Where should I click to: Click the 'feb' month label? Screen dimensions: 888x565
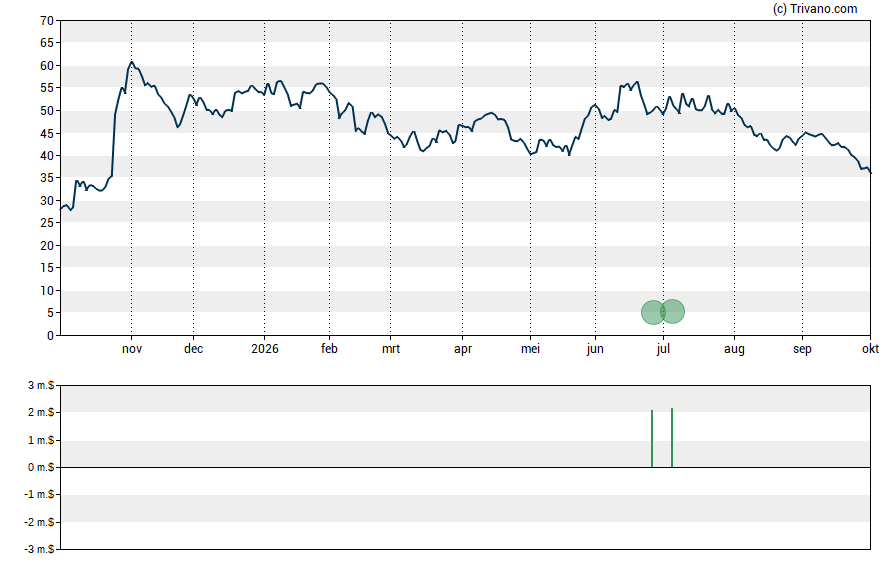[x=329, y=349]
